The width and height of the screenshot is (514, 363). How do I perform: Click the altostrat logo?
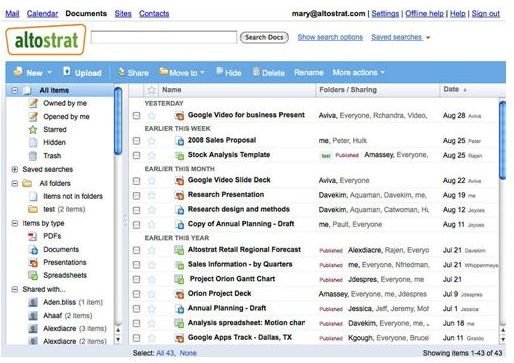pos(46,40)
